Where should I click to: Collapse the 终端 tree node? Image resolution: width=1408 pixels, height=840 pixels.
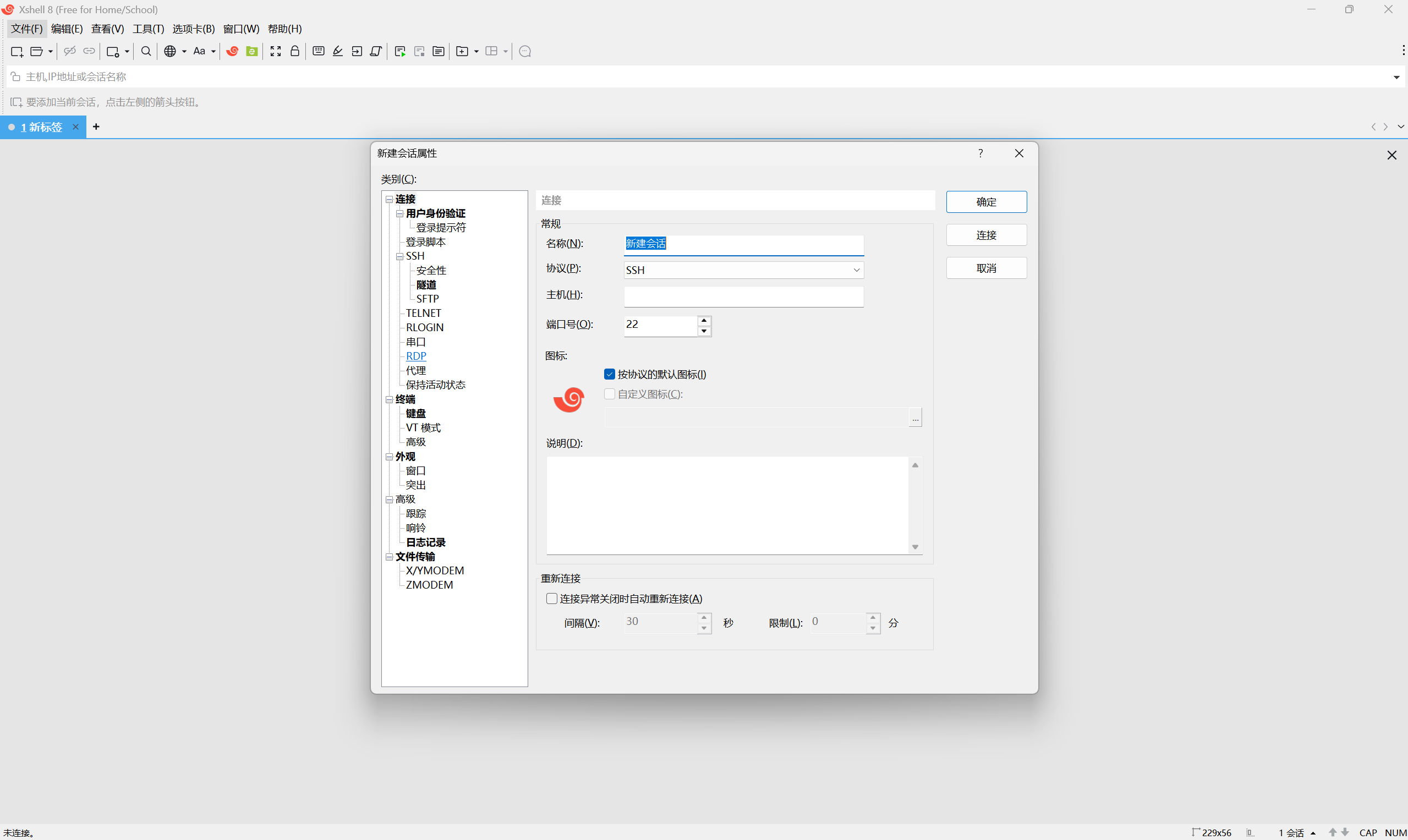click(x=390, y=399)
